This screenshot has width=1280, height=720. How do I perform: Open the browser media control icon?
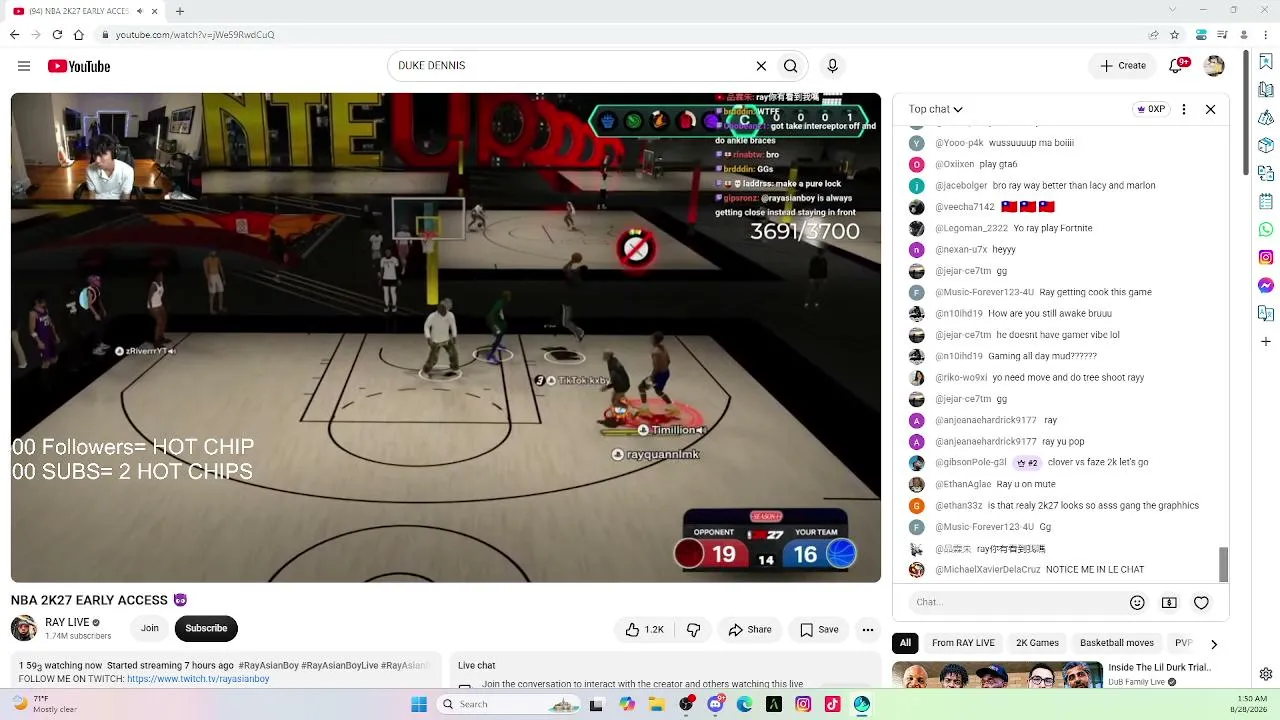[1222, 35]
